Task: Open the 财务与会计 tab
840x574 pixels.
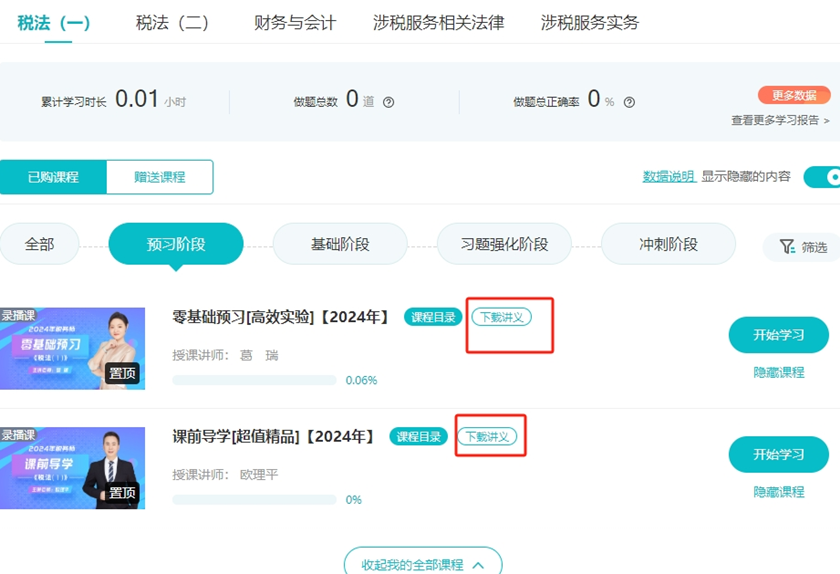Action: point(295,23)
